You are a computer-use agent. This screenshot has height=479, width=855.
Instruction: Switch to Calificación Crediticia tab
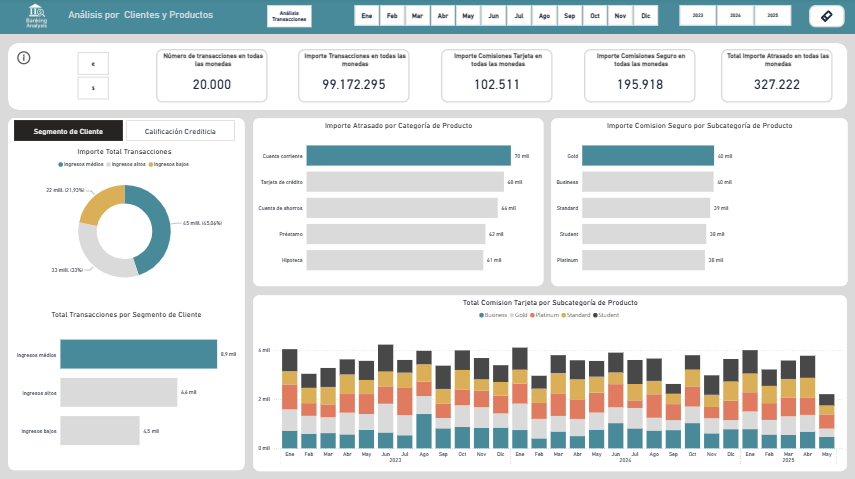point(180,131)
